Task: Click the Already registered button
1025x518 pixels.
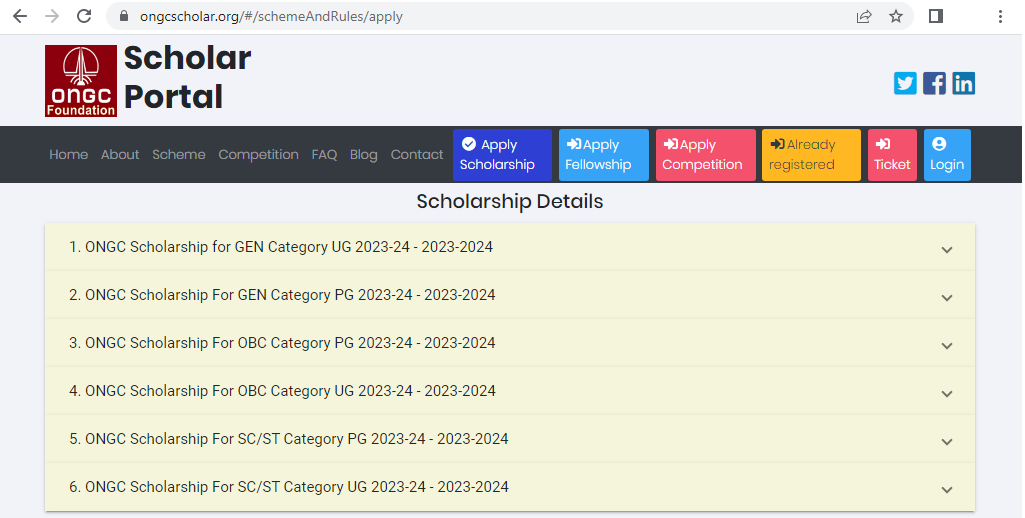Action: [x=811, y=155]
